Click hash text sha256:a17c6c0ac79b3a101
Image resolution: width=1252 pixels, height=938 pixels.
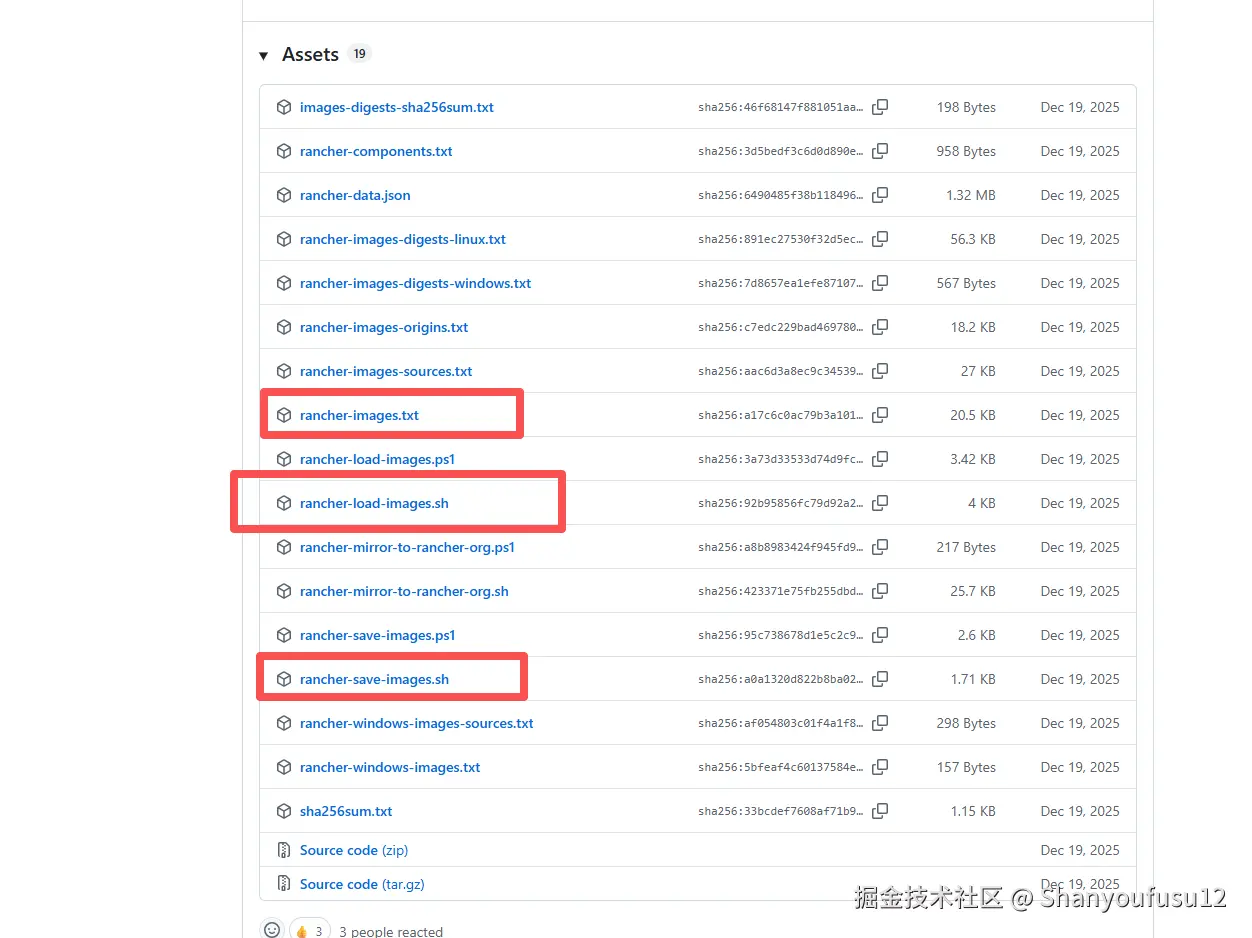pyautogui.click(x=781, y=415)
